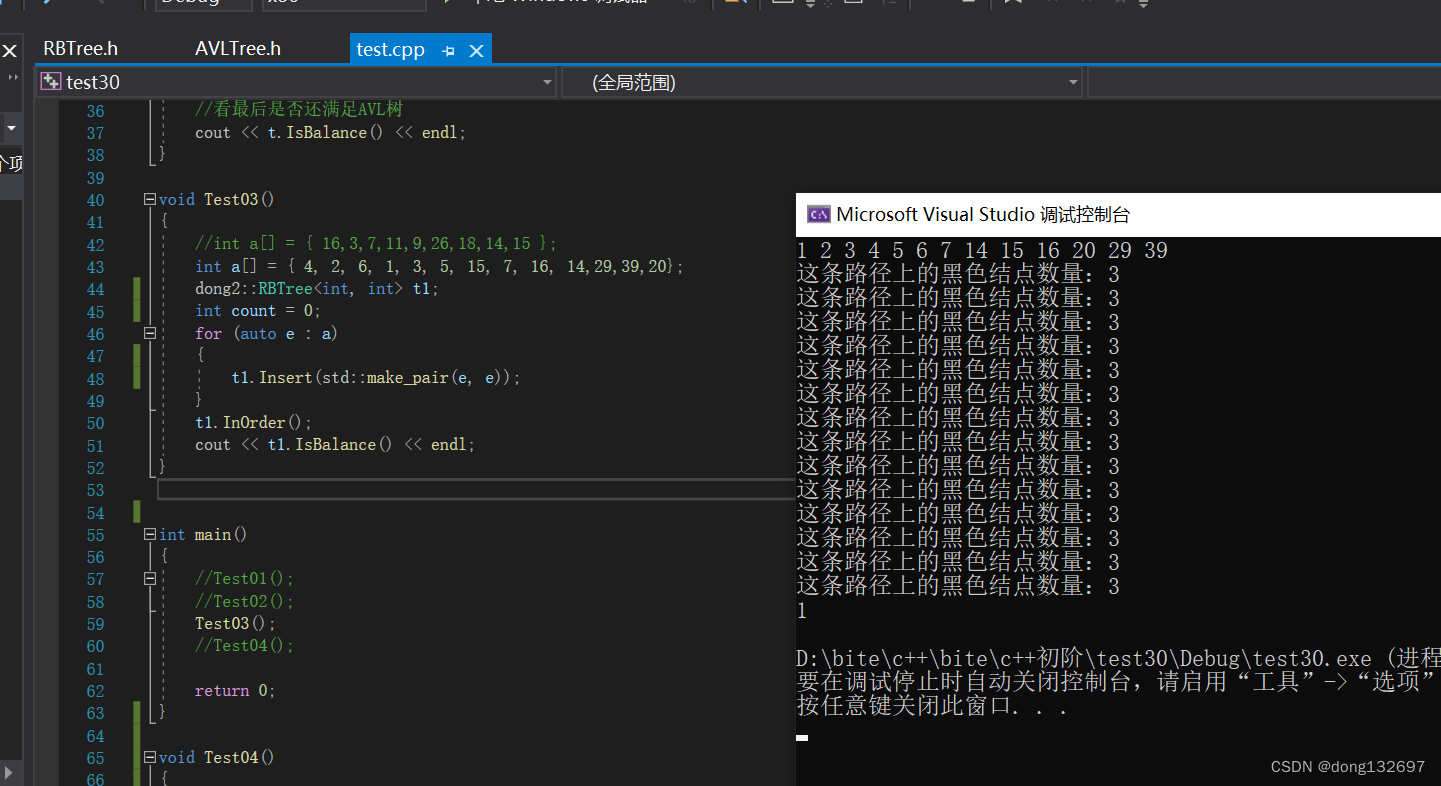The width and height of the screenshot is (1441, 786).
Task: Click the t1.InOrder() line
Action: (254, 422)
